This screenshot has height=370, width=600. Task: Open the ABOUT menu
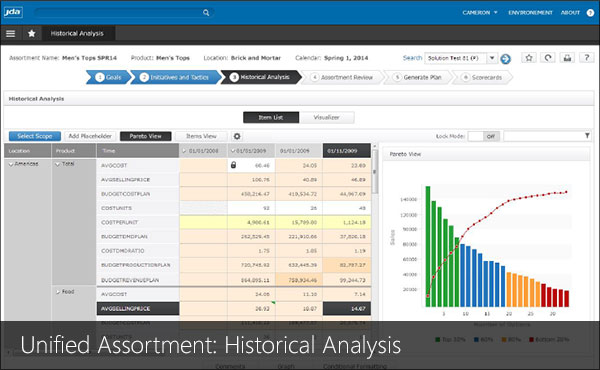point(570,13)
